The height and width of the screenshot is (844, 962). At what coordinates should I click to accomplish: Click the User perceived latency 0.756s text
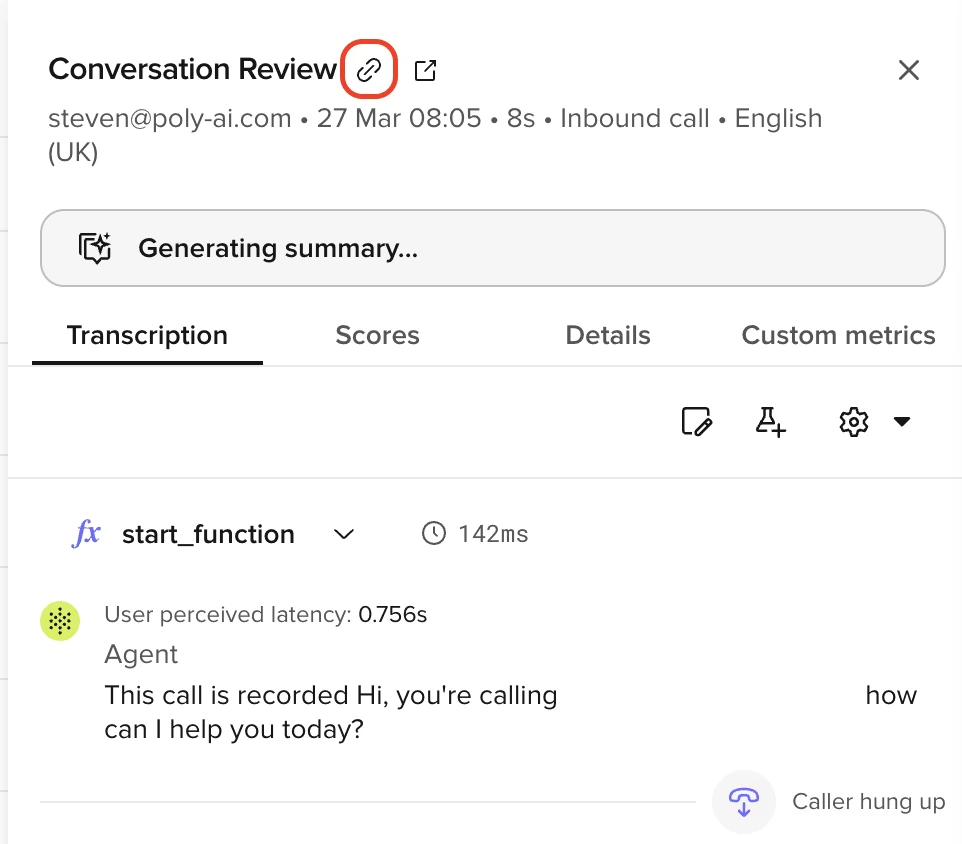coord(266,614)
